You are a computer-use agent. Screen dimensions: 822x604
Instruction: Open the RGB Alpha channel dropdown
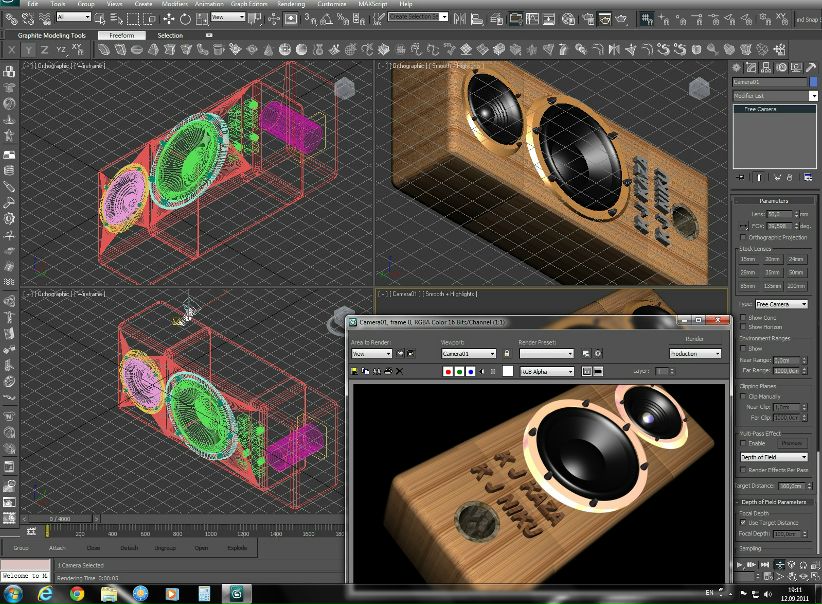pyautogui.click(x=547, y=371)
